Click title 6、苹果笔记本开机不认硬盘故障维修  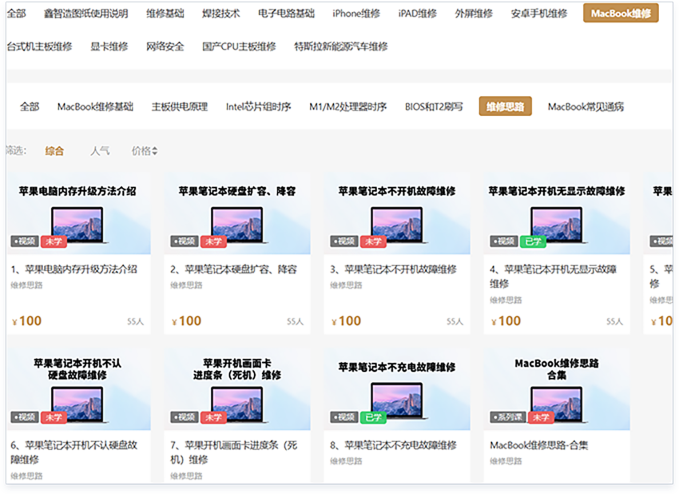[74, 452]
